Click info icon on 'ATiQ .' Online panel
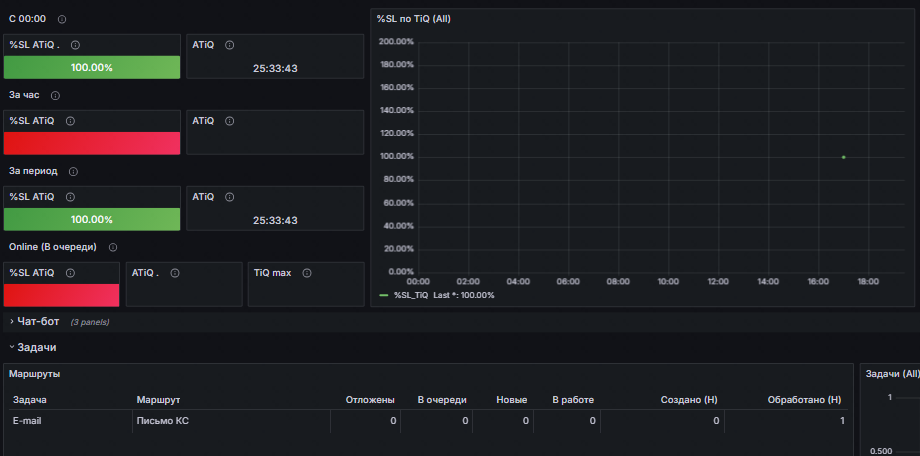 pos(174,273)
